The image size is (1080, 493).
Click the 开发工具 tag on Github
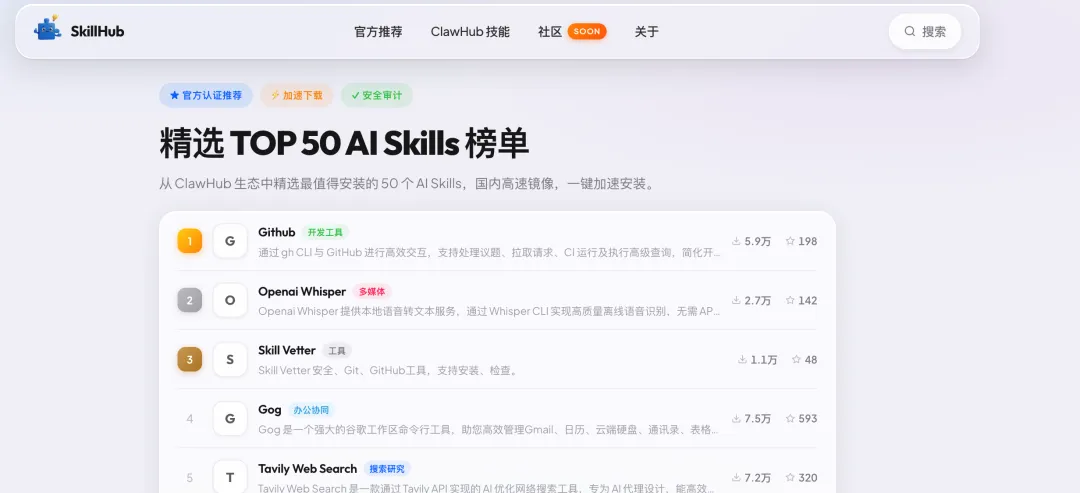pyautogui.click(x=325, y=233)
